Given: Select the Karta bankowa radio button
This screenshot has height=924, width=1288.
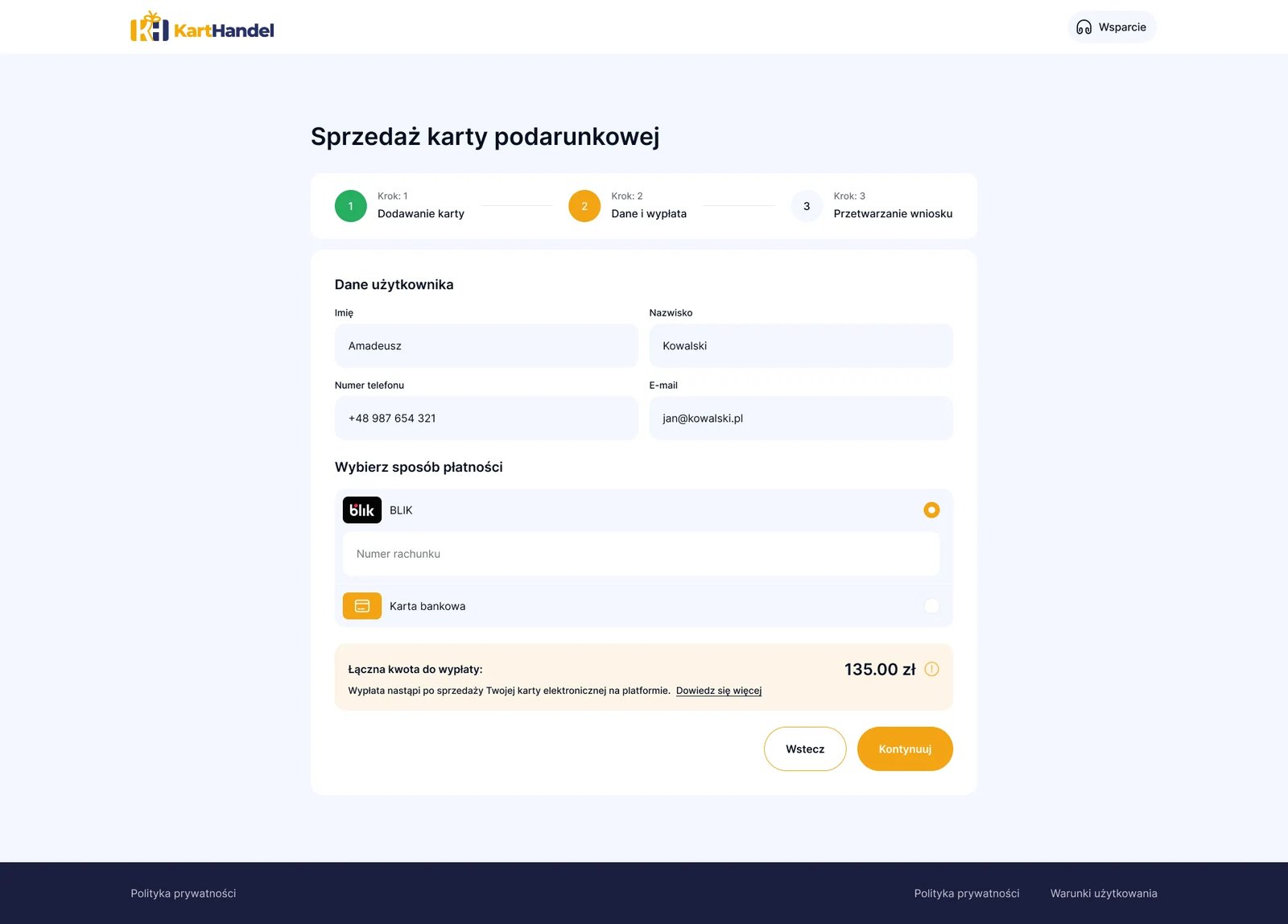Looking at the screenshot, I should (931, 606).
